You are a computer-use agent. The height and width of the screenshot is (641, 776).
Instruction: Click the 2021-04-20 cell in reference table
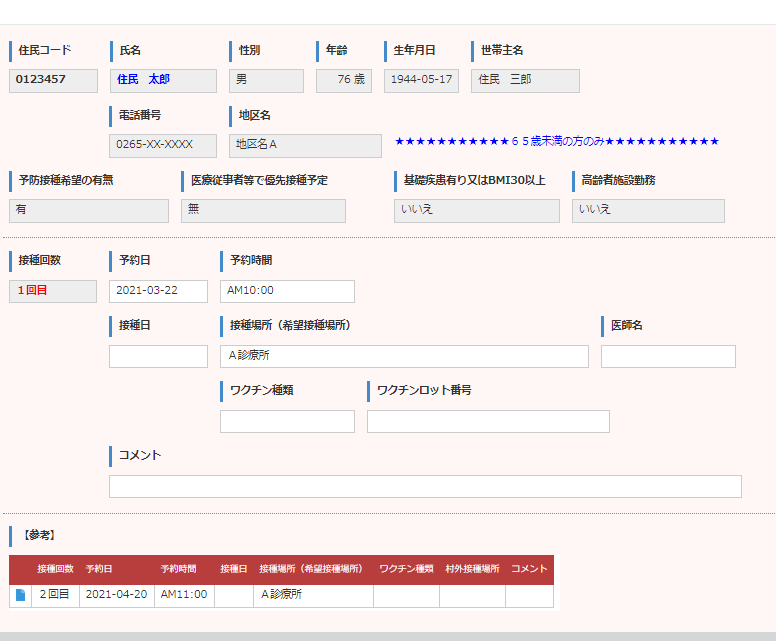117,595
